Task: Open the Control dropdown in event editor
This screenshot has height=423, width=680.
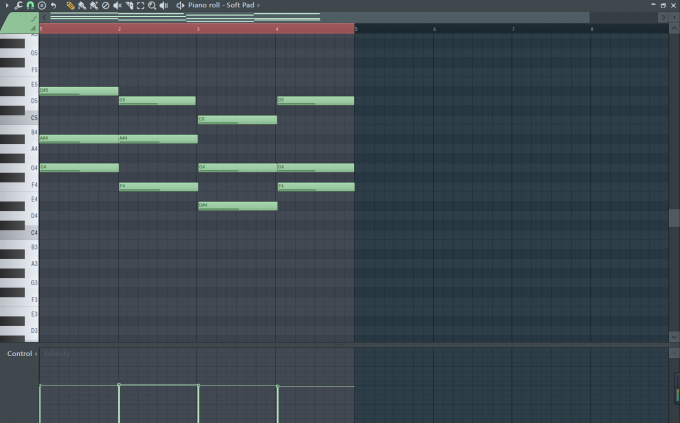Action: click(x=22, y=354)
